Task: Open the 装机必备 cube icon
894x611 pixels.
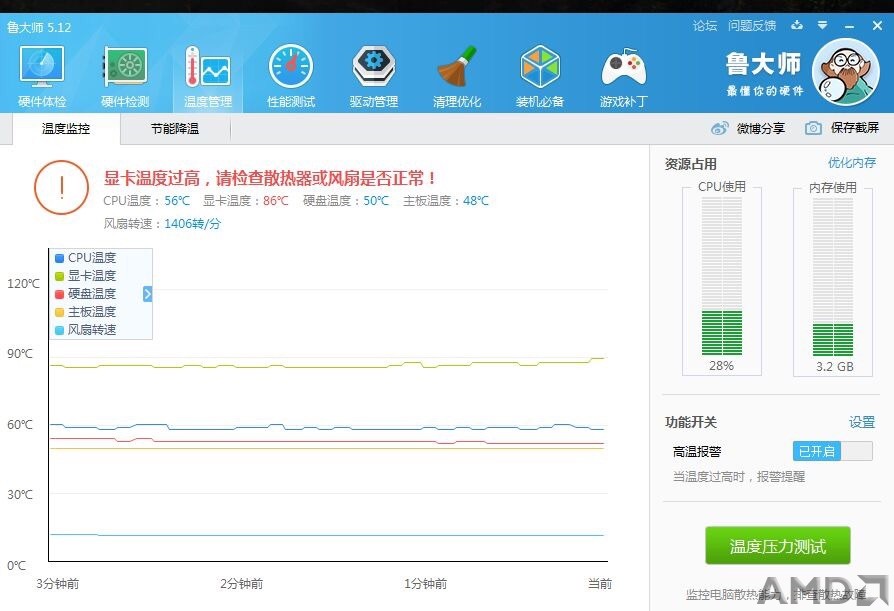Action: point(540,67)
